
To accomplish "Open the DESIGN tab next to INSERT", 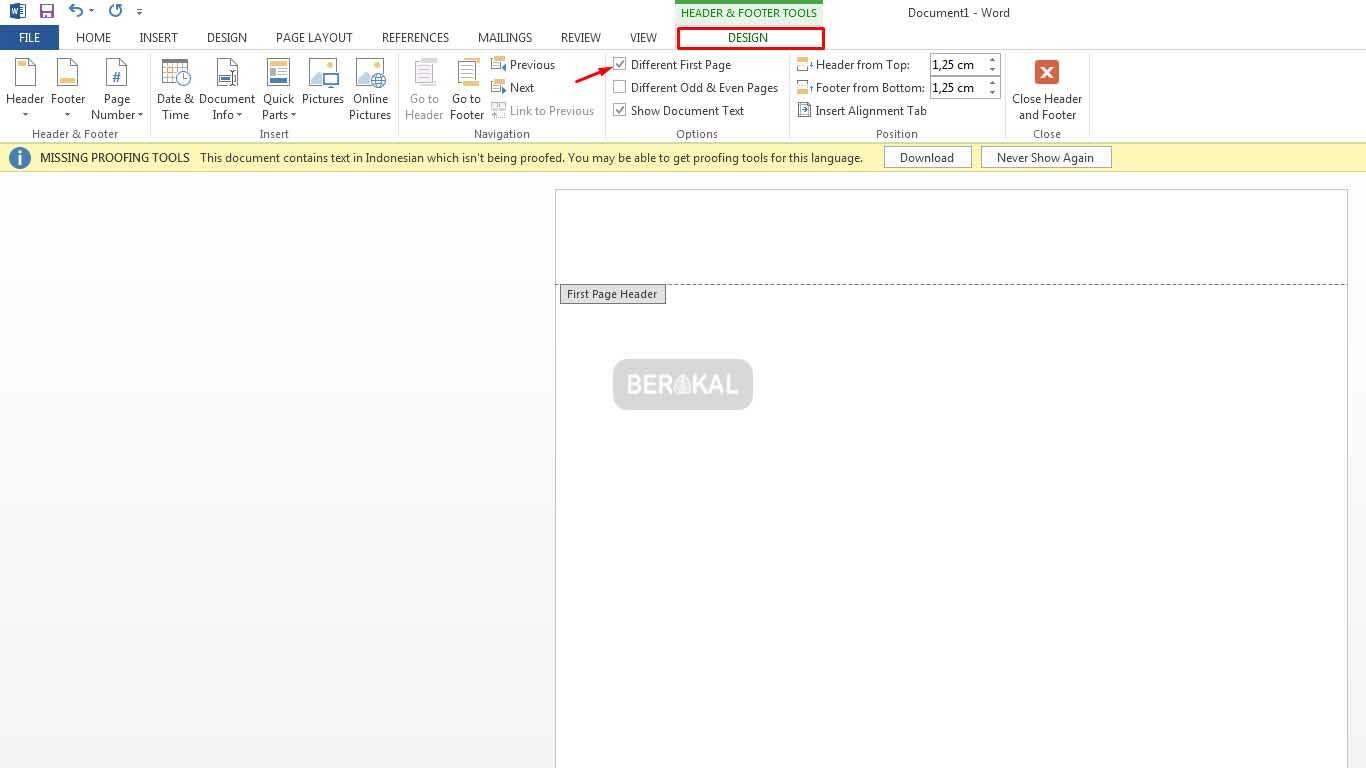I will (227, 37).
